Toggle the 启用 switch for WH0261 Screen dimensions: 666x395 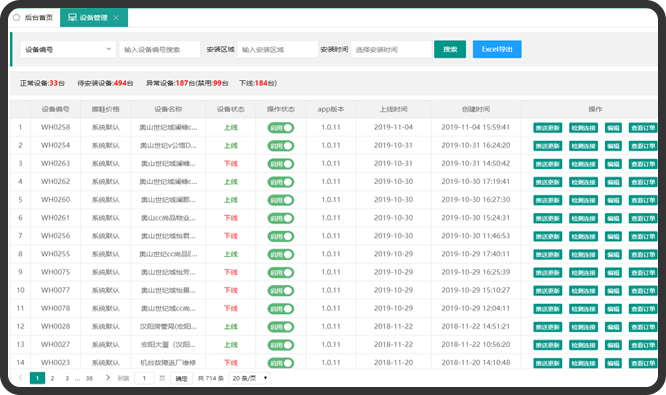click(281, 218)
